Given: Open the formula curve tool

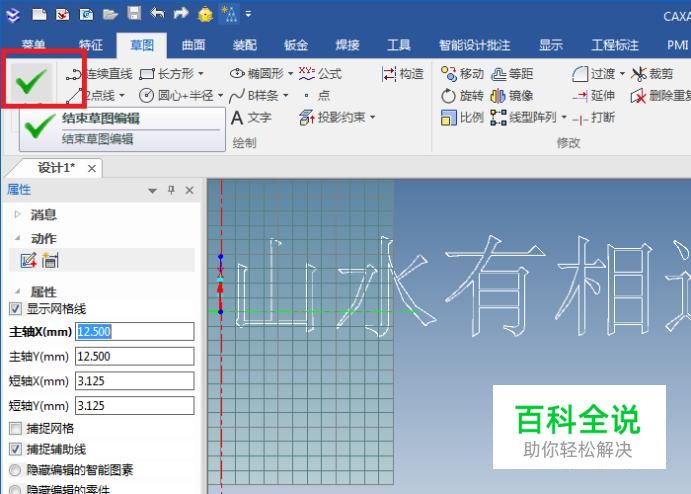Looking at the screenshot, I should coord(320,74).
